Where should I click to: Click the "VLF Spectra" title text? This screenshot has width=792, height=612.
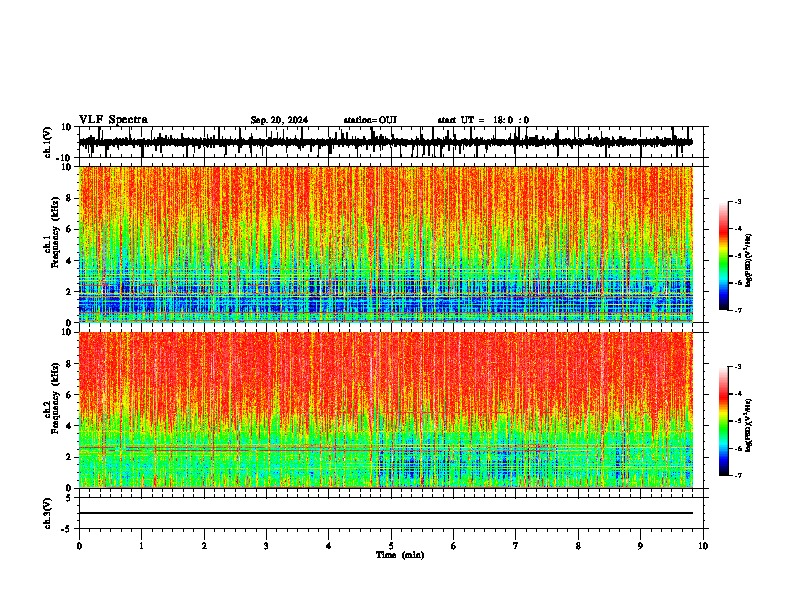(x=113, y=120)
